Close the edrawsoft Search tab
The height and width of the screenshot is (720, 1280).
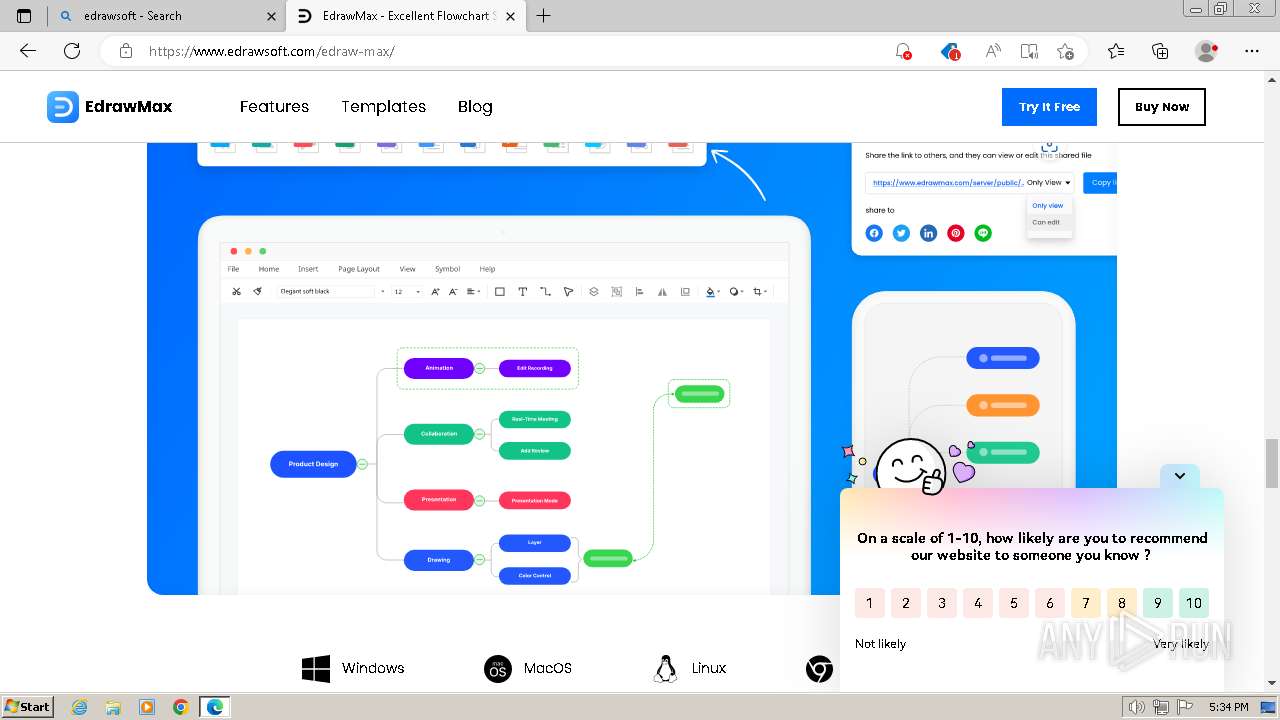(271, 16)
